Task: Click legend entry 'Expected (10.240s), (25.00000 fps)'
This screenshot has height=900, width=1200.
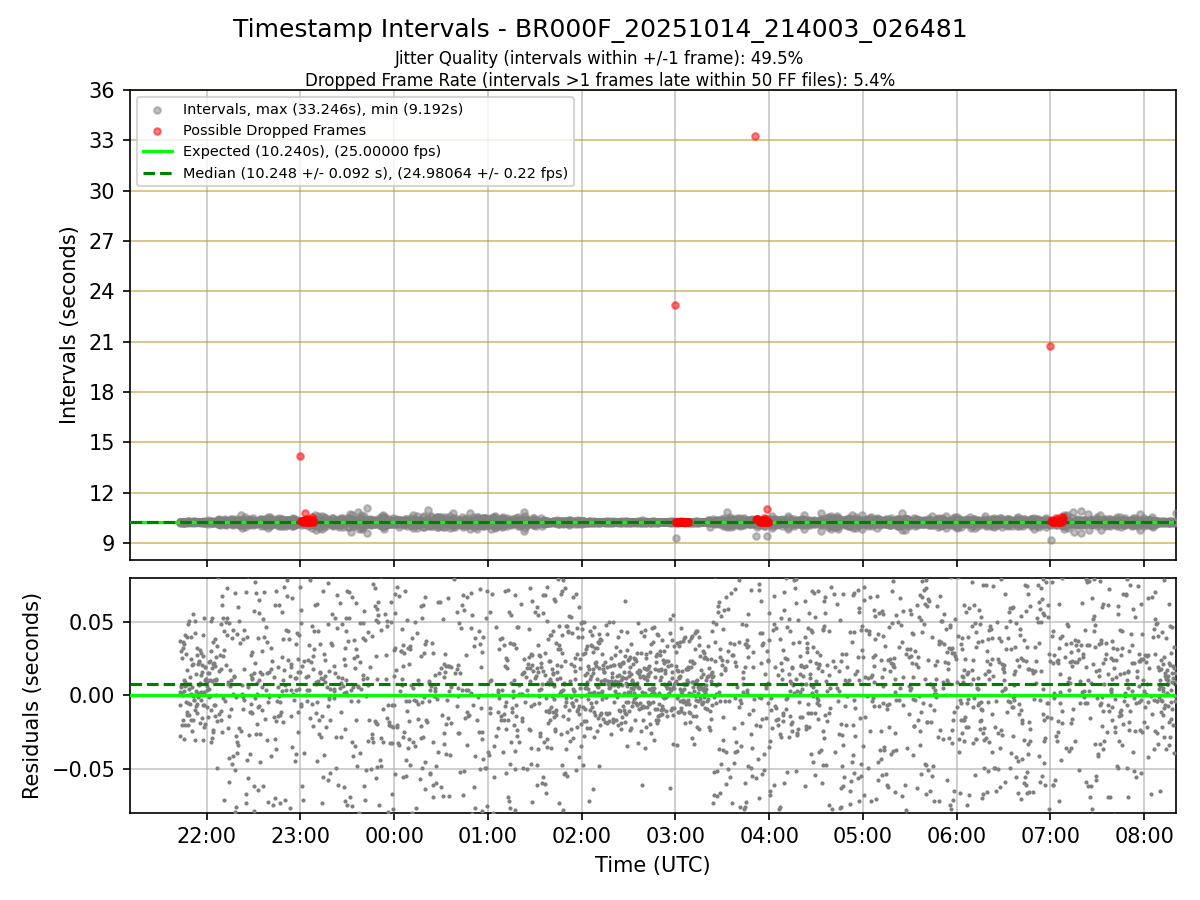Action: coord(312,151)
